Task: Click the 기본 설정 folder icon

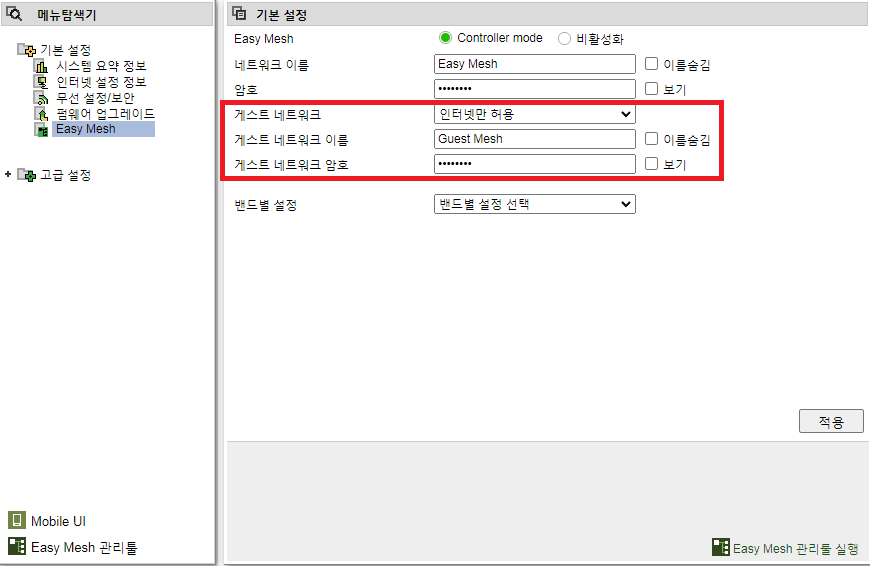Action: pyautogui.click(x=26, y=50)
